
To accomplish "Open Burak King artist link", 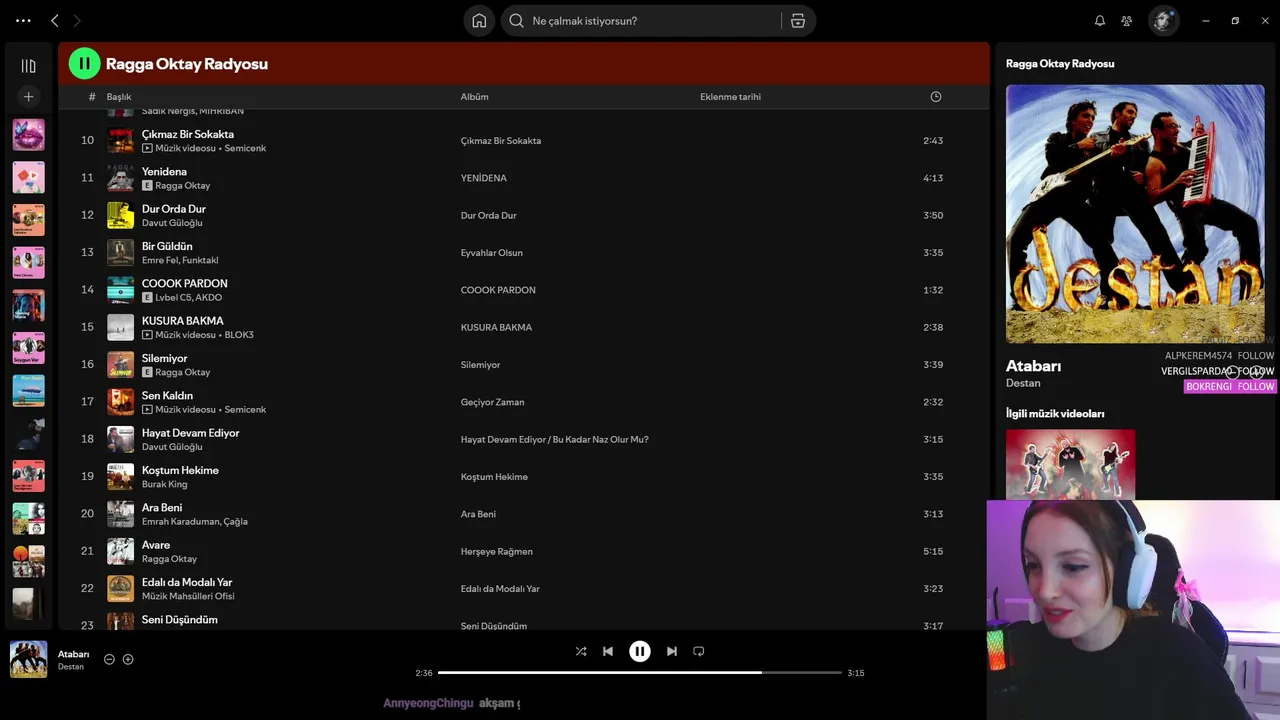I will (x=165, y=484).
